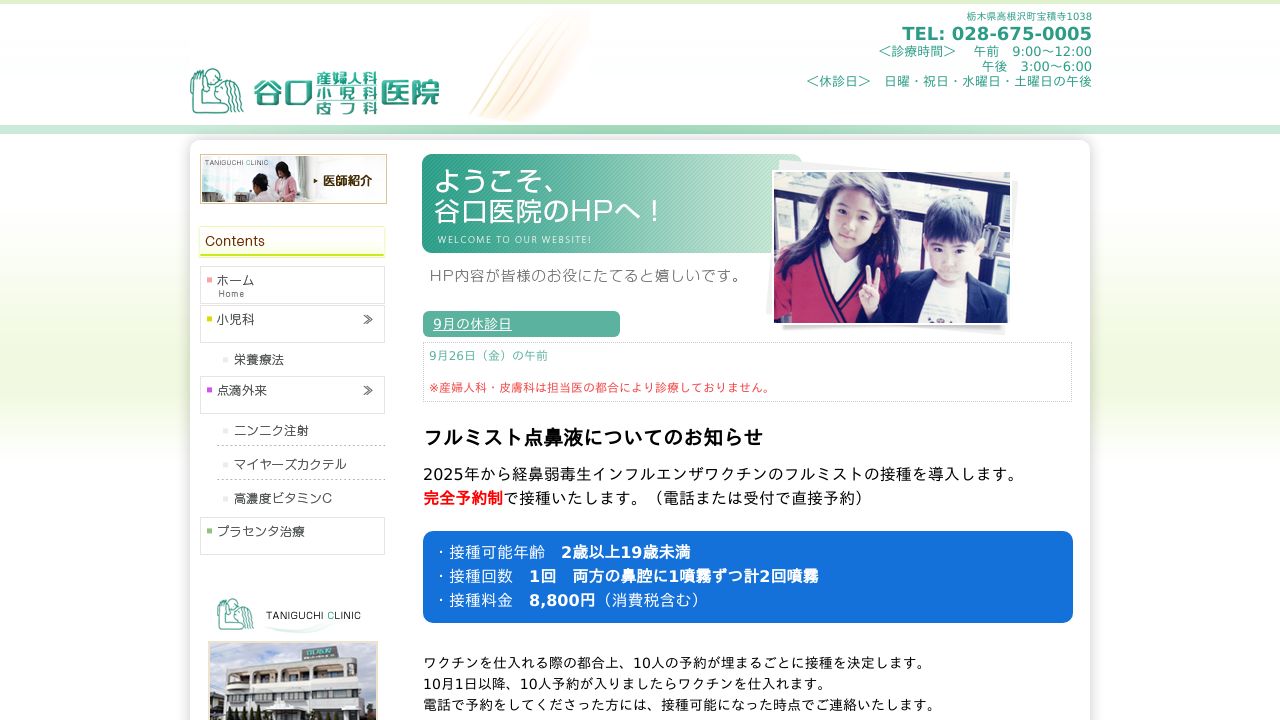Expand the 点滴外来 submenu via its chevron
Image resolution: width=1280 pixels, height=720 pixels.
pos(367,391)
